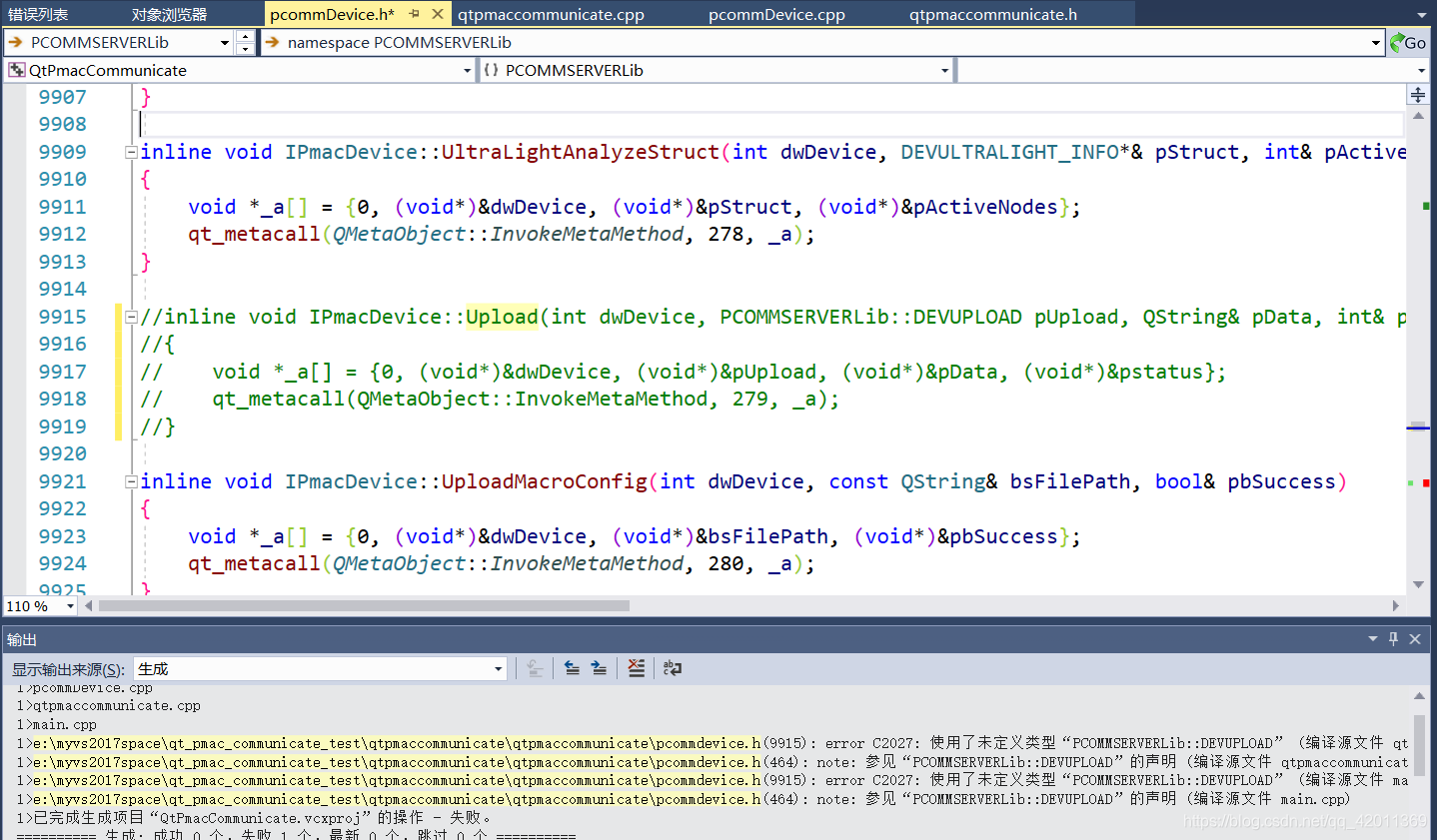Click the editor split-window icon
The image size is (1437, 840).
1418,95
